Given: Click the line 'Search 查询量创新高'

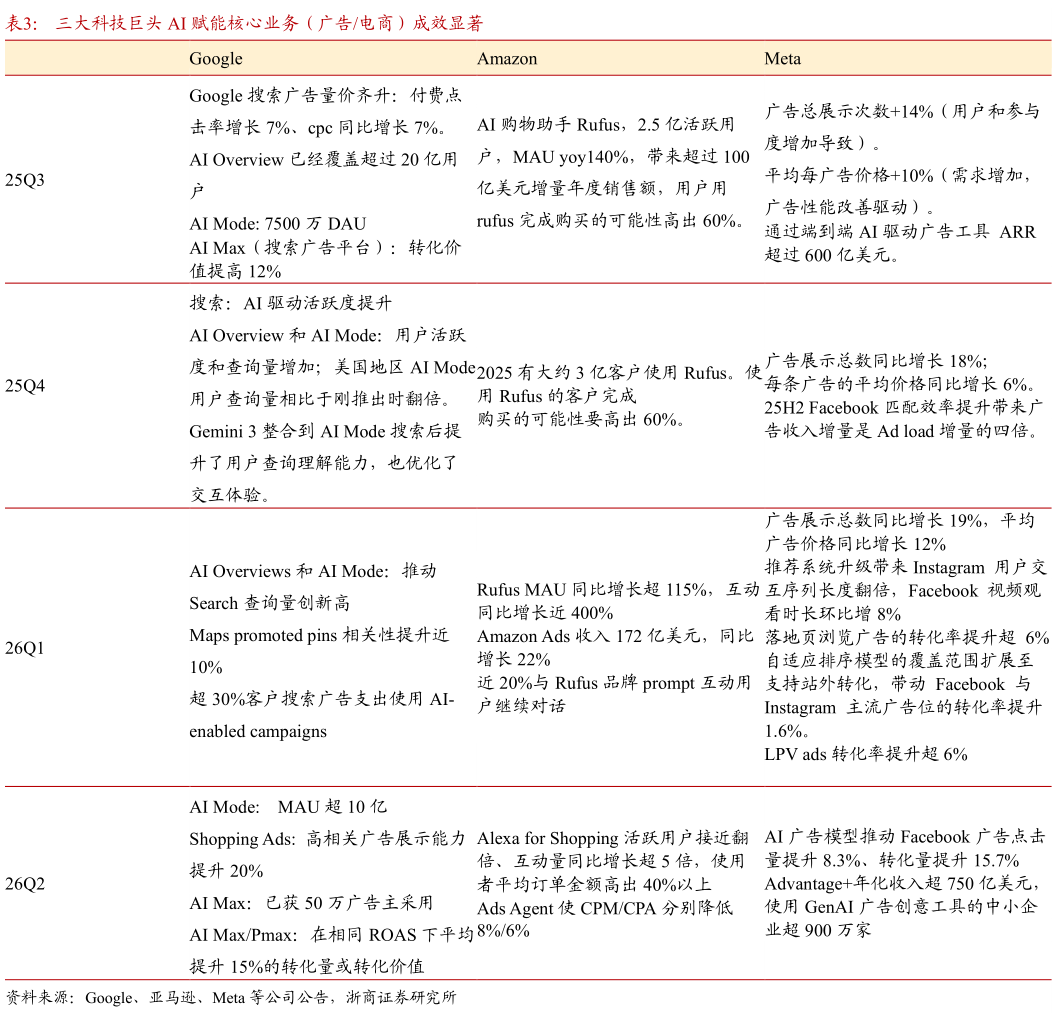Looking at the screenshot, I should (269, 603).
